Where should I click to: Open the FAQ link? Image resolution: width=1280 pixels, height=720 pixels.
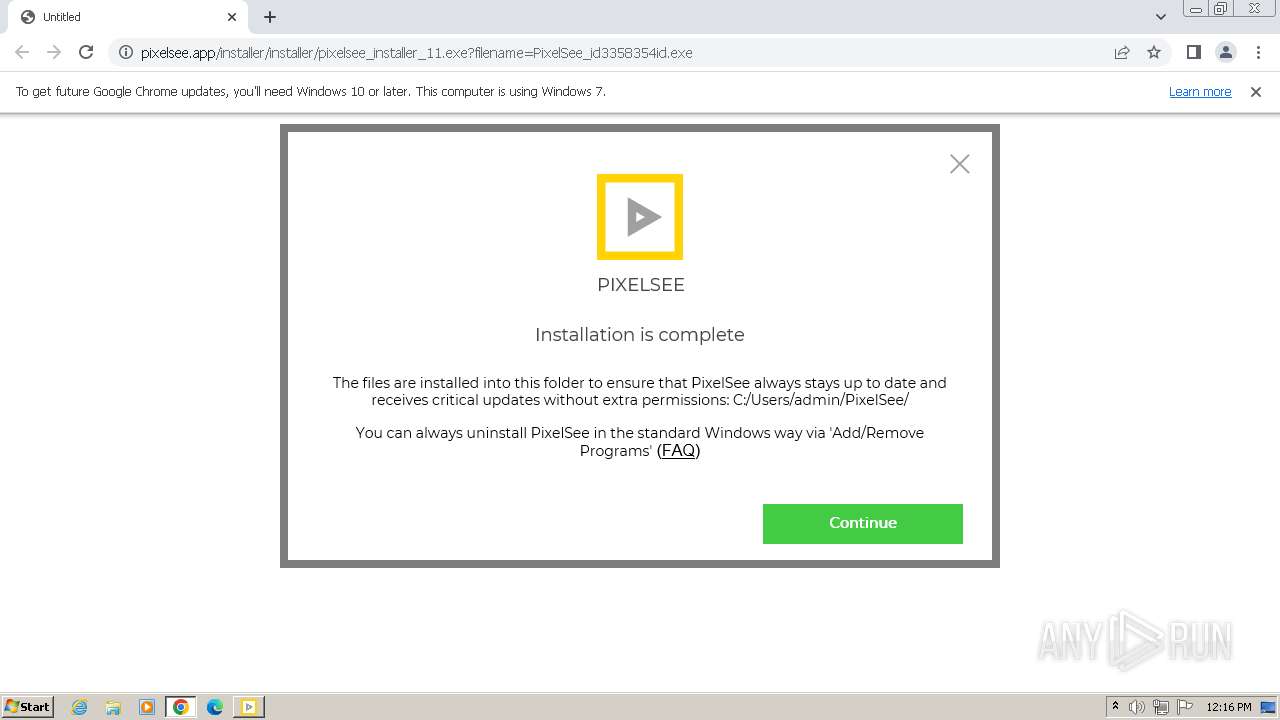click(x=678, y=451)
